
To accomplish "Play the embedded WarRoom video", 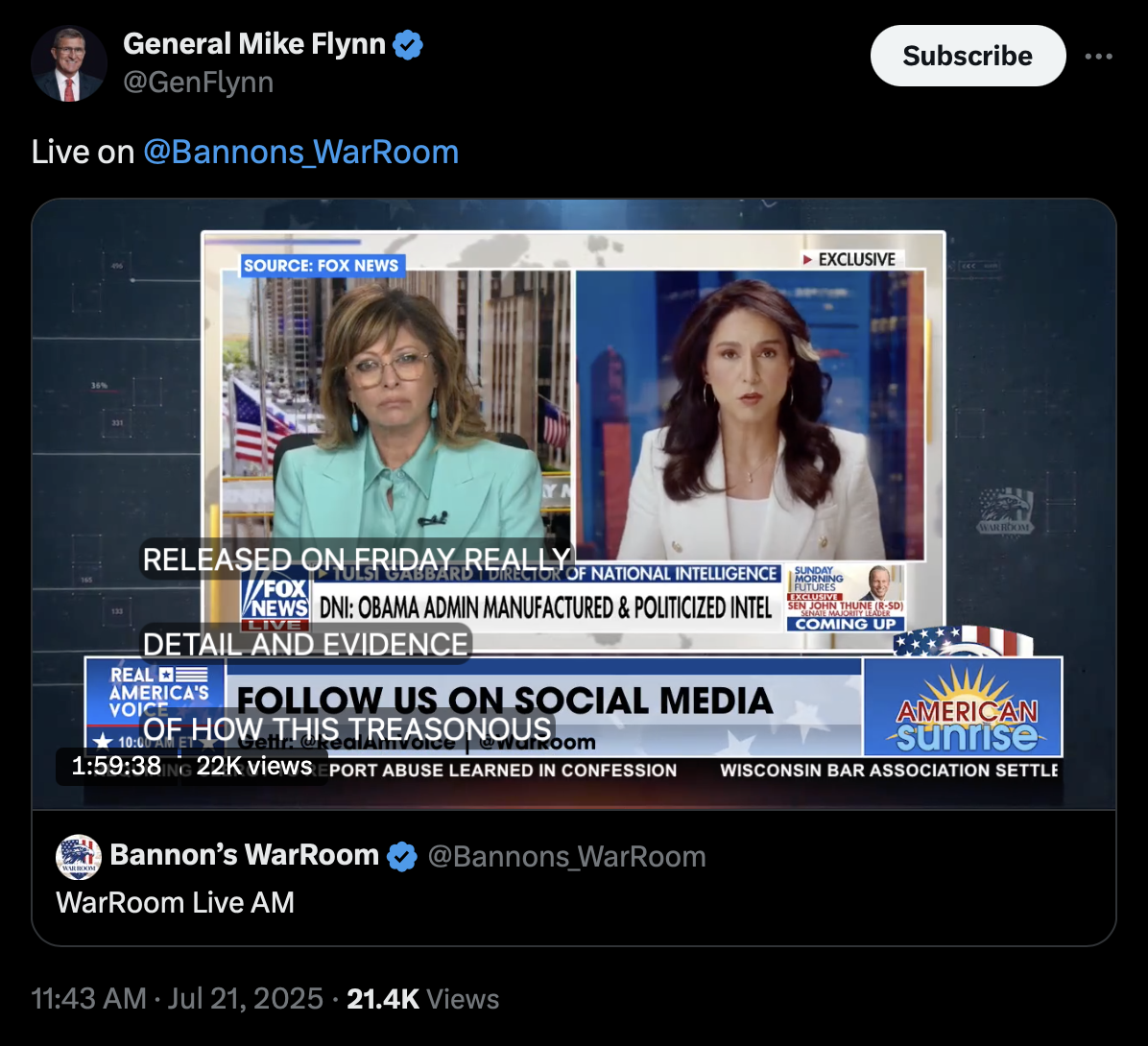I will [x=573, y=504].
